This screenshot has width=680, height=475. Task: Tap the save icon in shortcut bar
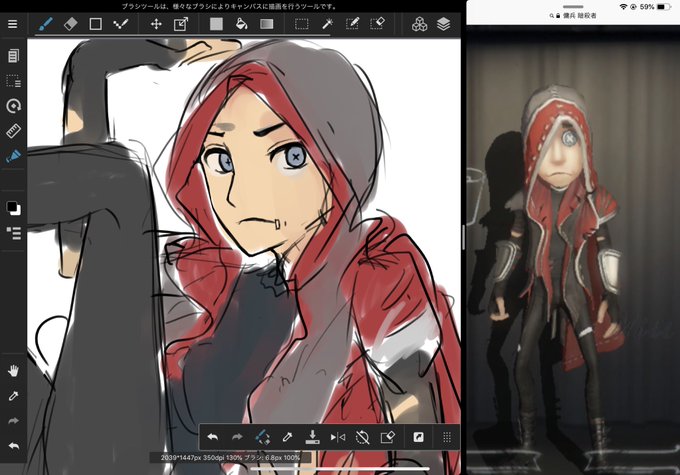(x=312, y=437)
